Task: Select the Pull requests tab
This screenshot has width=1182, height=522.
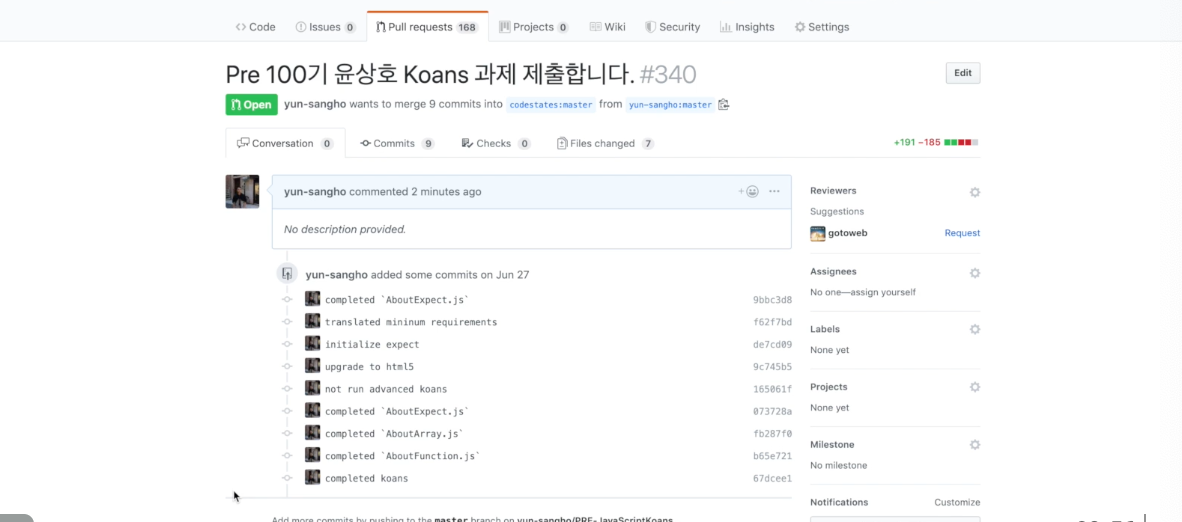Action: (x=427, y=26)
